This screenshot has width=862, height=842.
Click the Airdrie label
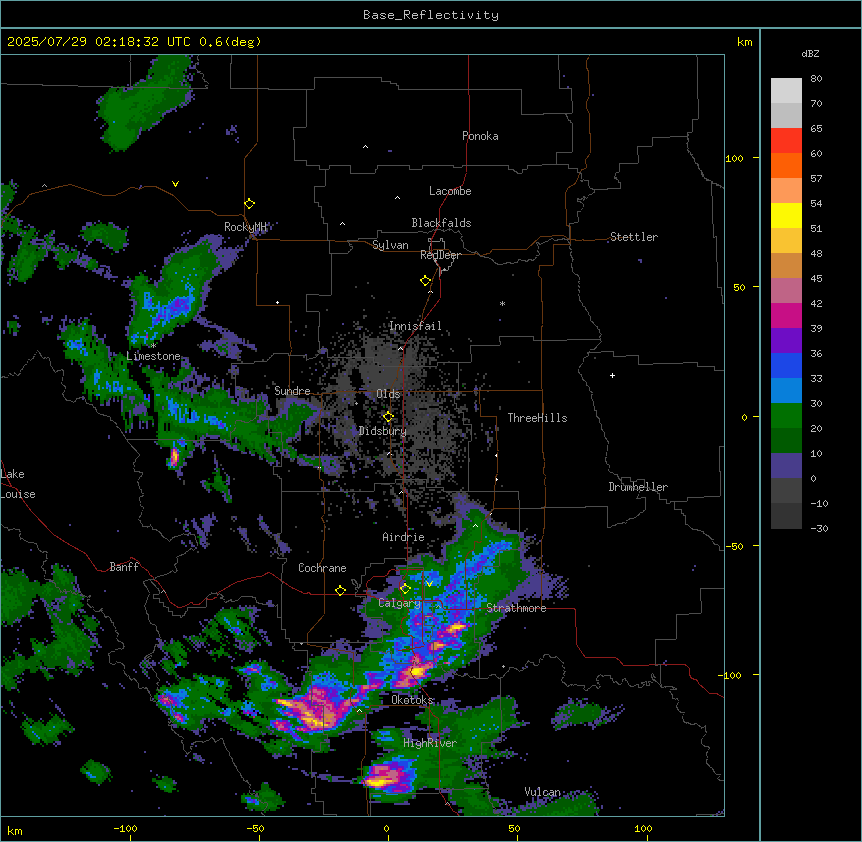(x=404, y=537)
